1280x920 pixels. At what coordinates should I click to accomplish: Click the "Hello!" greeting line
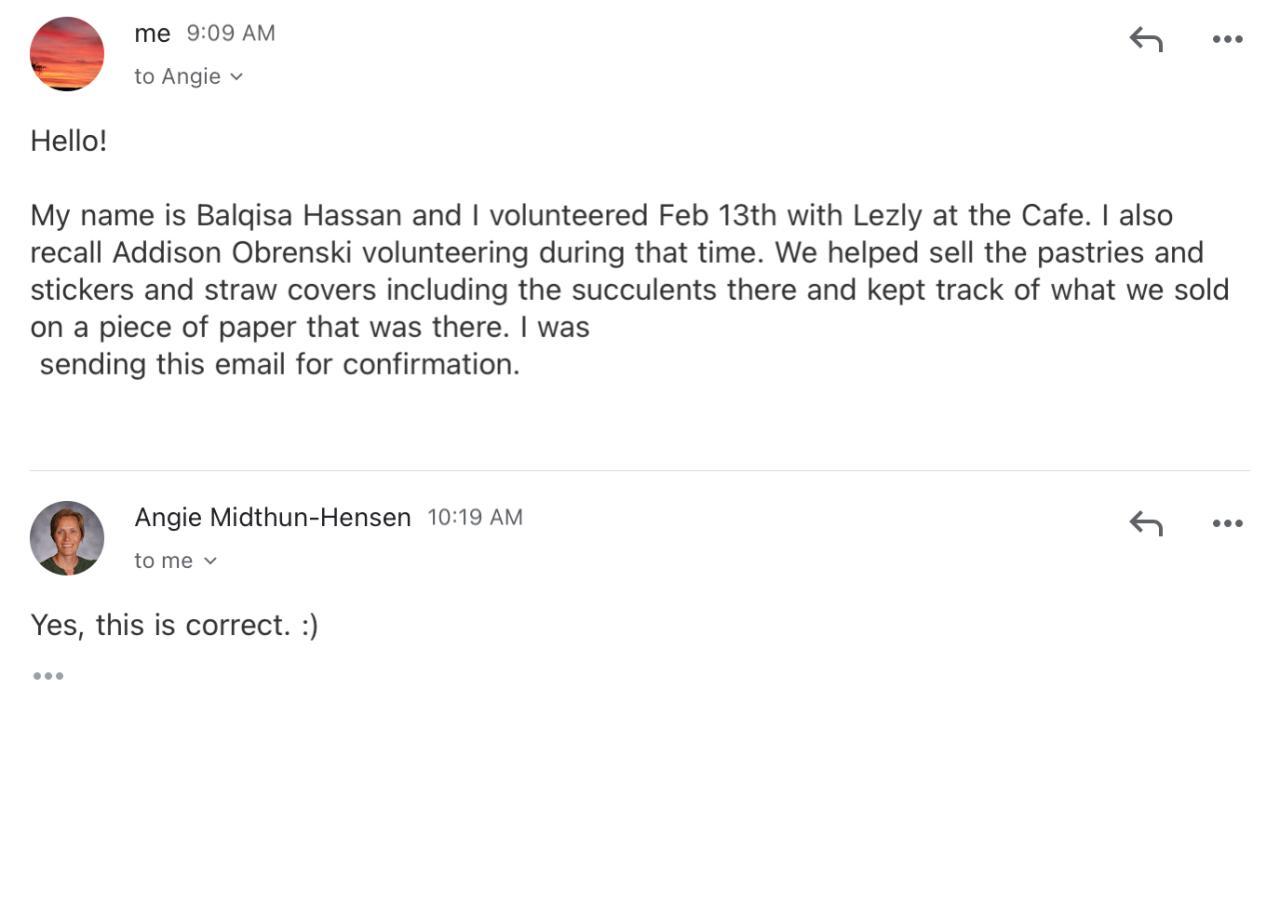click(x=68, y=141)
